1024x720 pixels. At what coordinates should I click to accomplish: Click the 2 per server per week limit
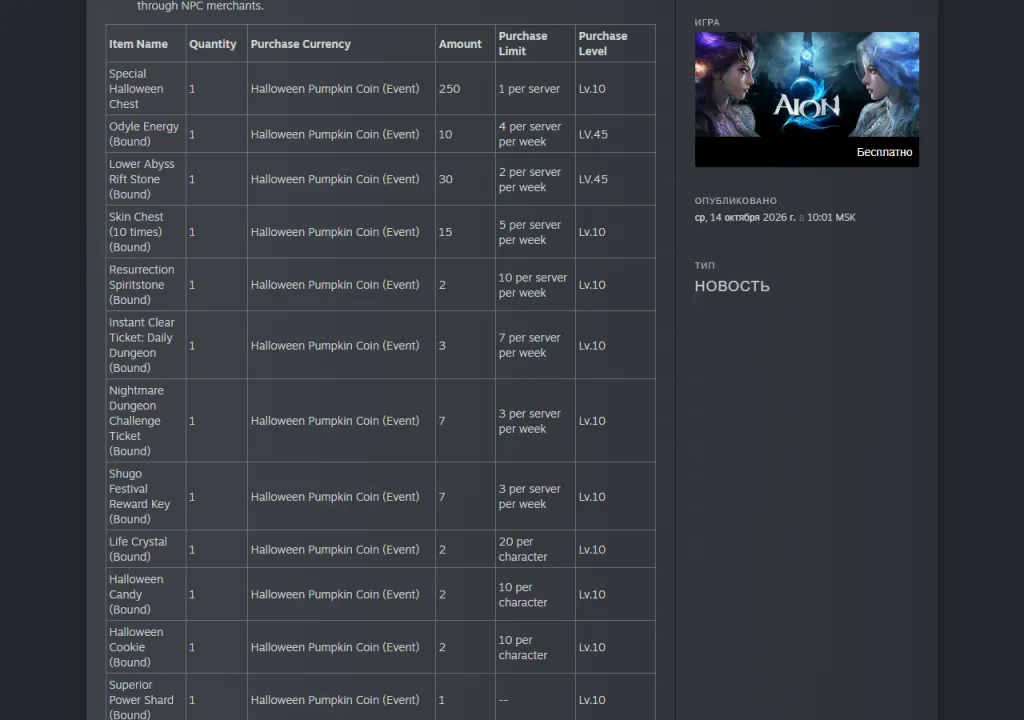click(530, 179)
